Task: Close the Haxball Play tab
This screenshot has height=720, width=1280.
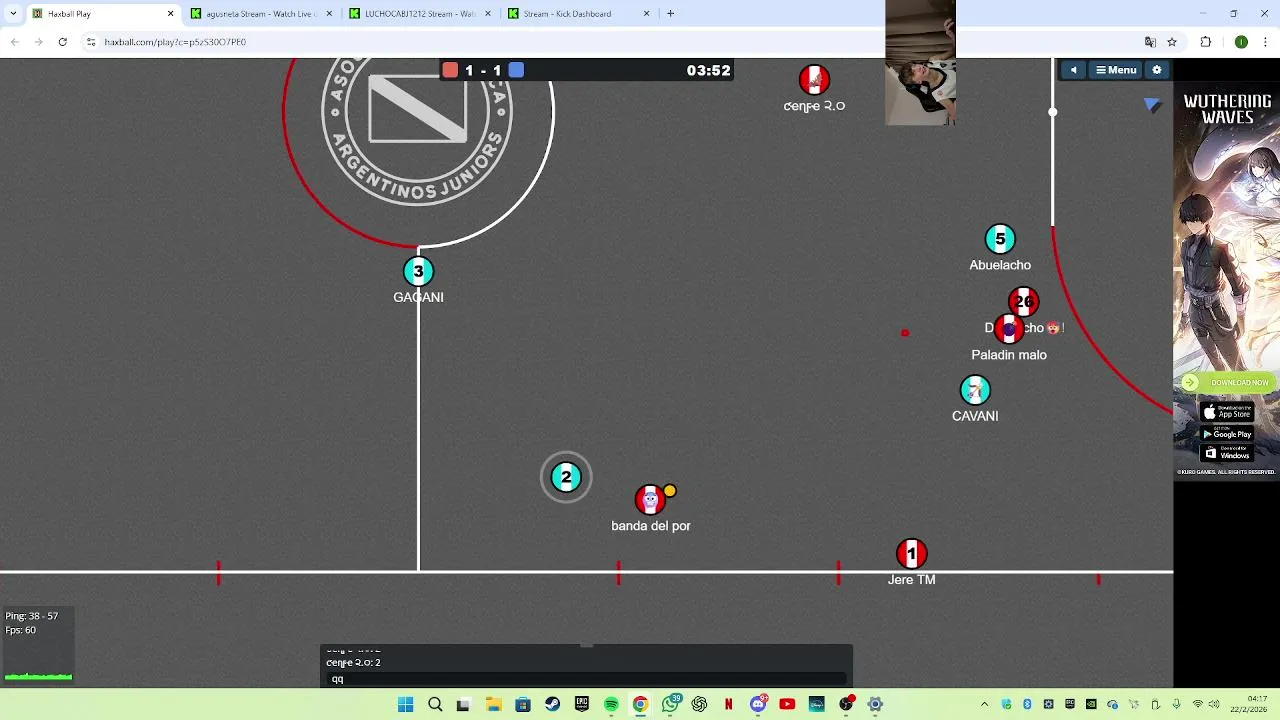Action: pos(170,14)
